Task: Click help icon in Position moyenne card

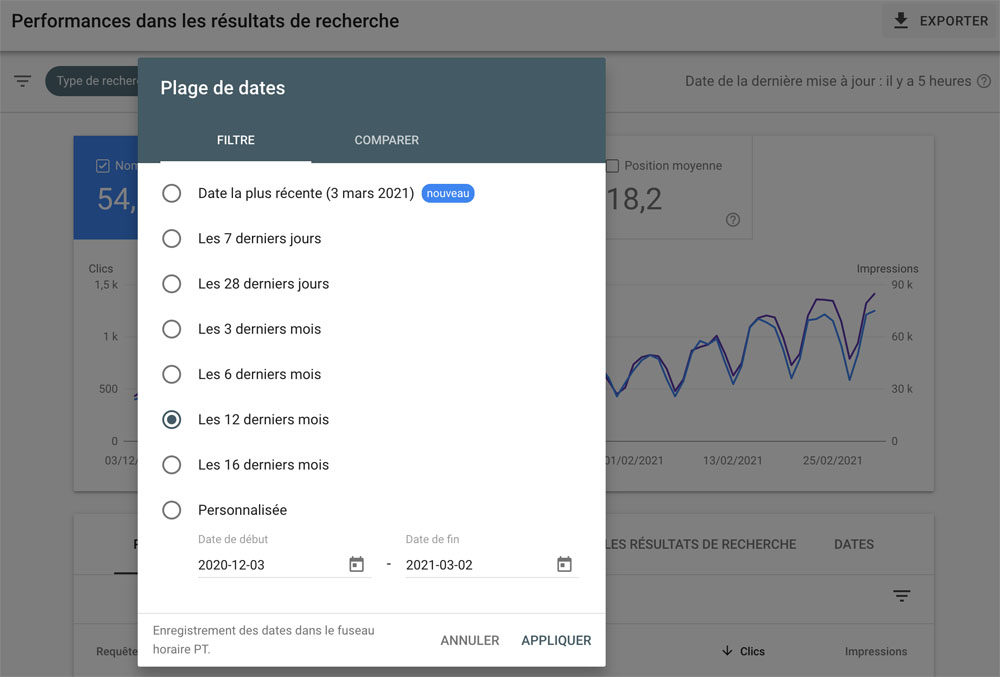Action: (733, 220)
